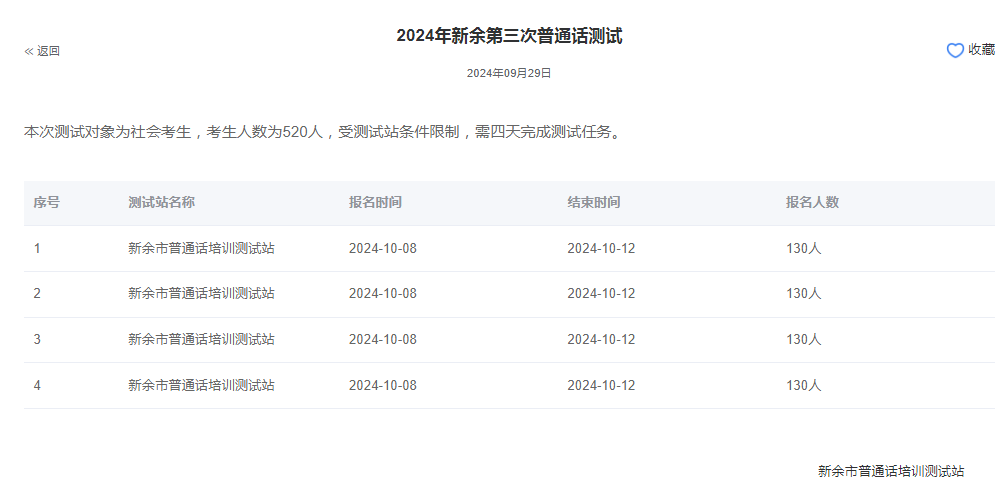Screen dimensions: 1008x488
Task: Click the 结束时间 column header
Action: (x=593, y=202)
